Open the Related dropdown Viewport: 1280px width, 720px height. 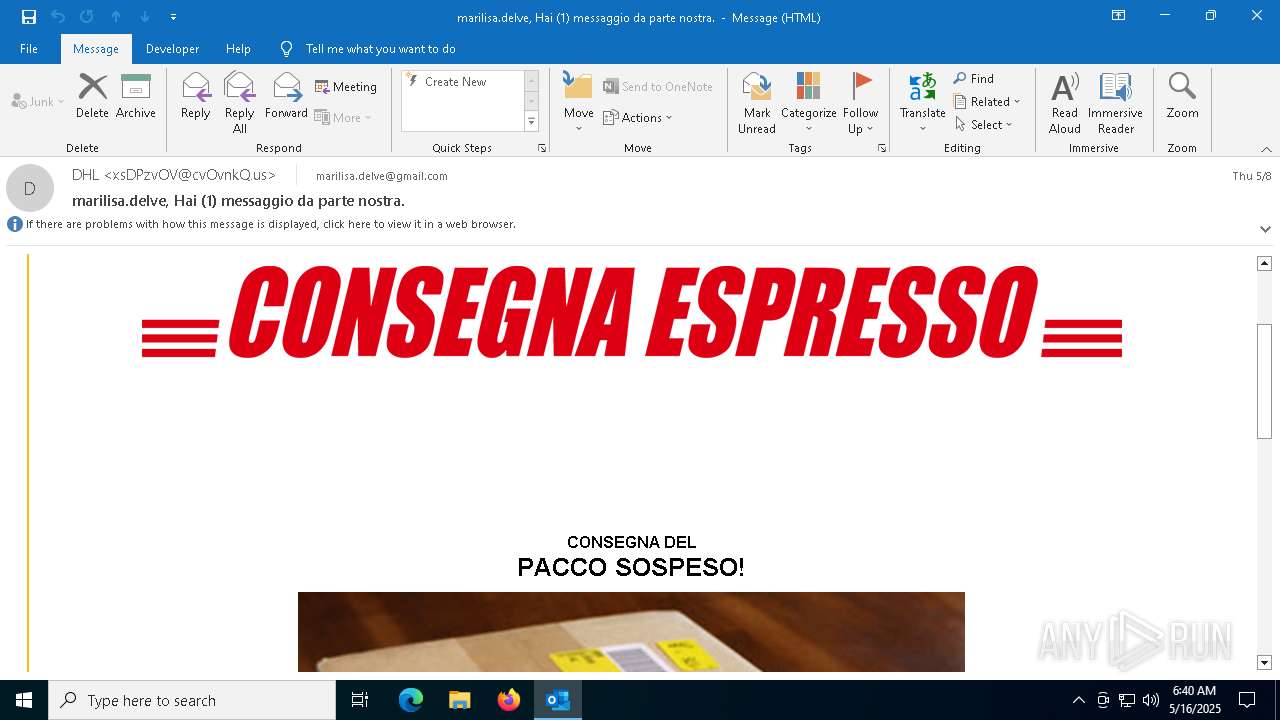[x=987, y=102]
